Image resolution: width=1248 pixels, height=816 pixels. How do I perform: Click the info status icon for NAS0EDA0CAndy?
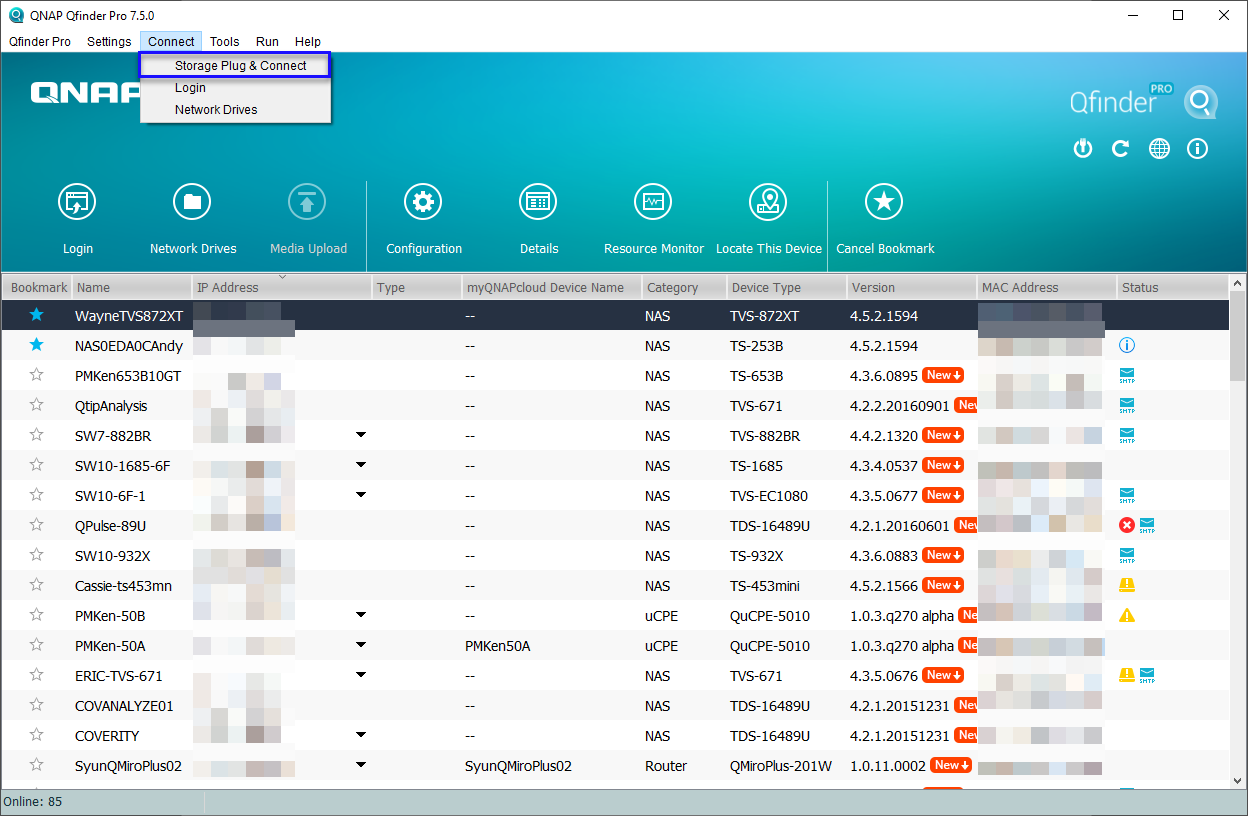pyautogui.click(x=1127, y=346)
